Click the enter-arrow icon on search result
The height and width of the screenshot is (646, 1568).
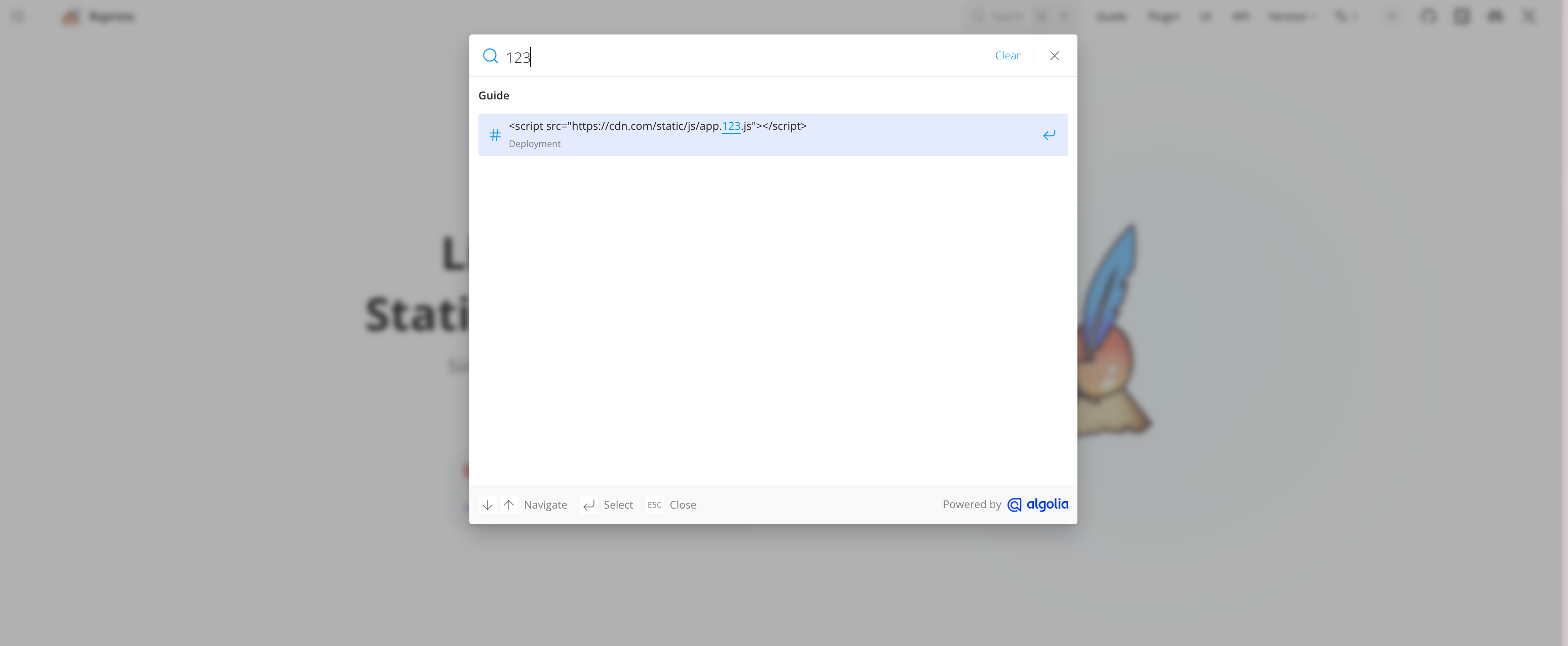click(x=1049, y=134)
